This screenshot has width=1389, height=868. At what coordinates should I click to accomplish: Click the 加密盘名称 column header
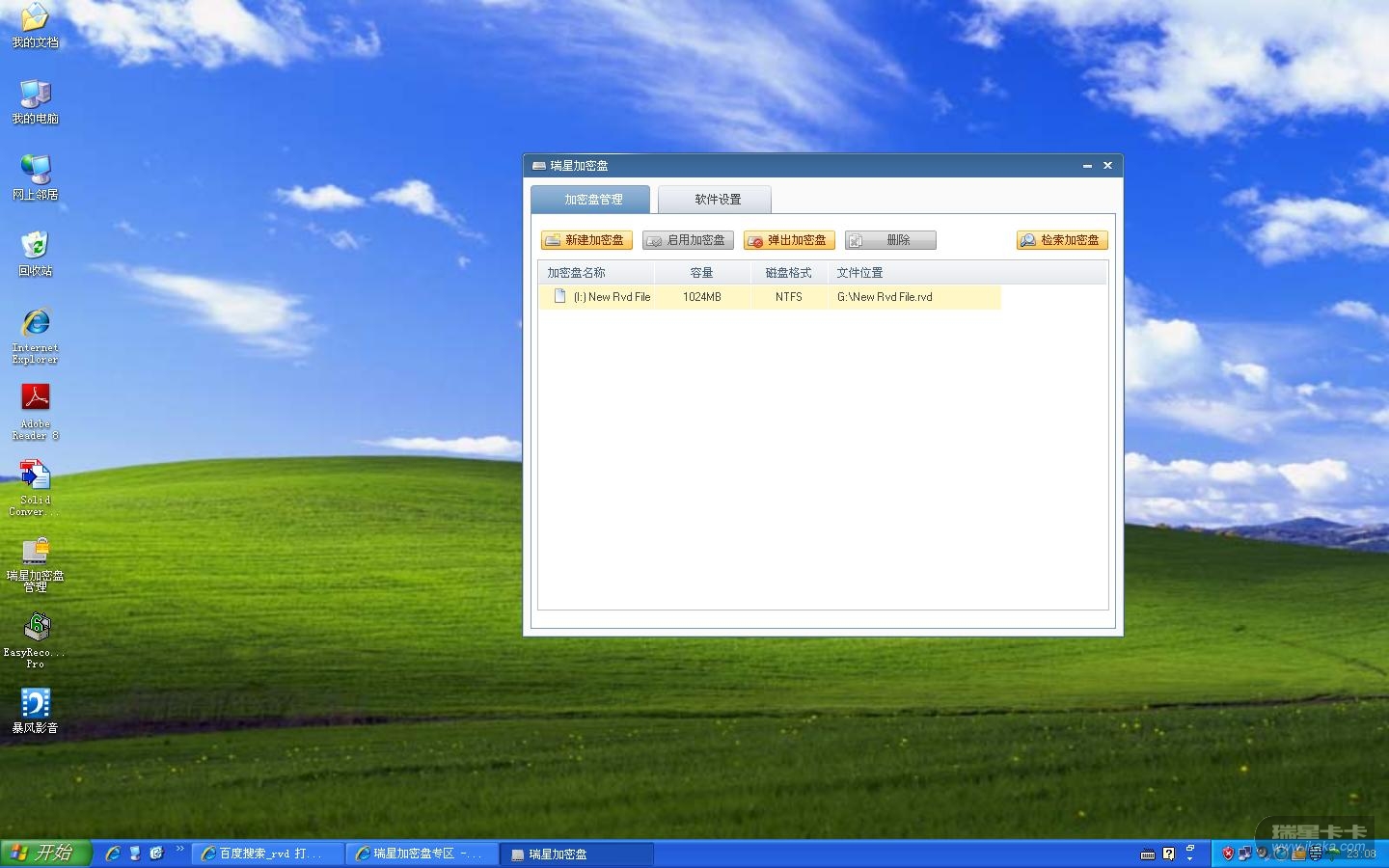coord(596,273)
